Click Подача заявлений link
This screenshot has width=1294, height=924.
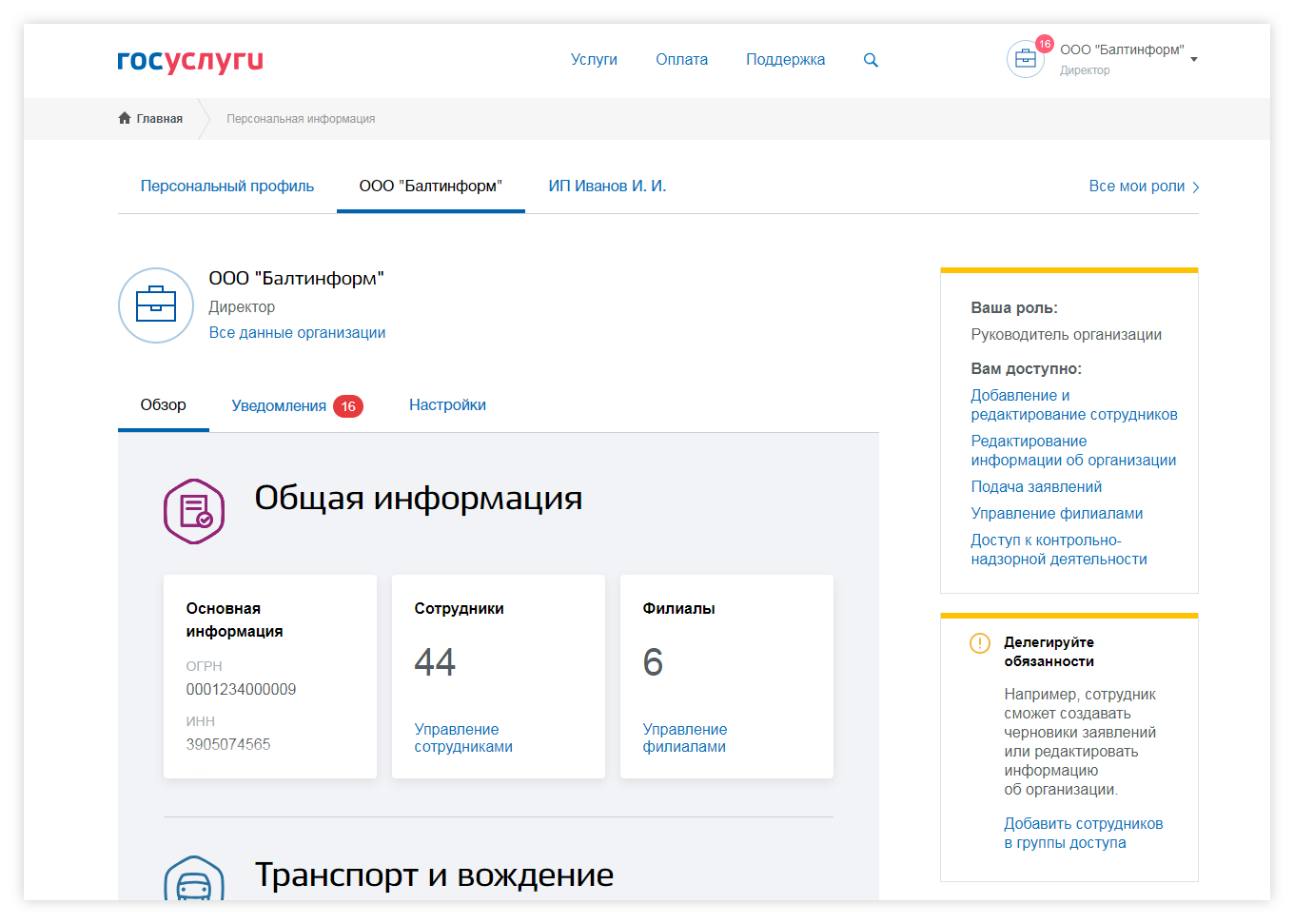tap(1036, 487)
